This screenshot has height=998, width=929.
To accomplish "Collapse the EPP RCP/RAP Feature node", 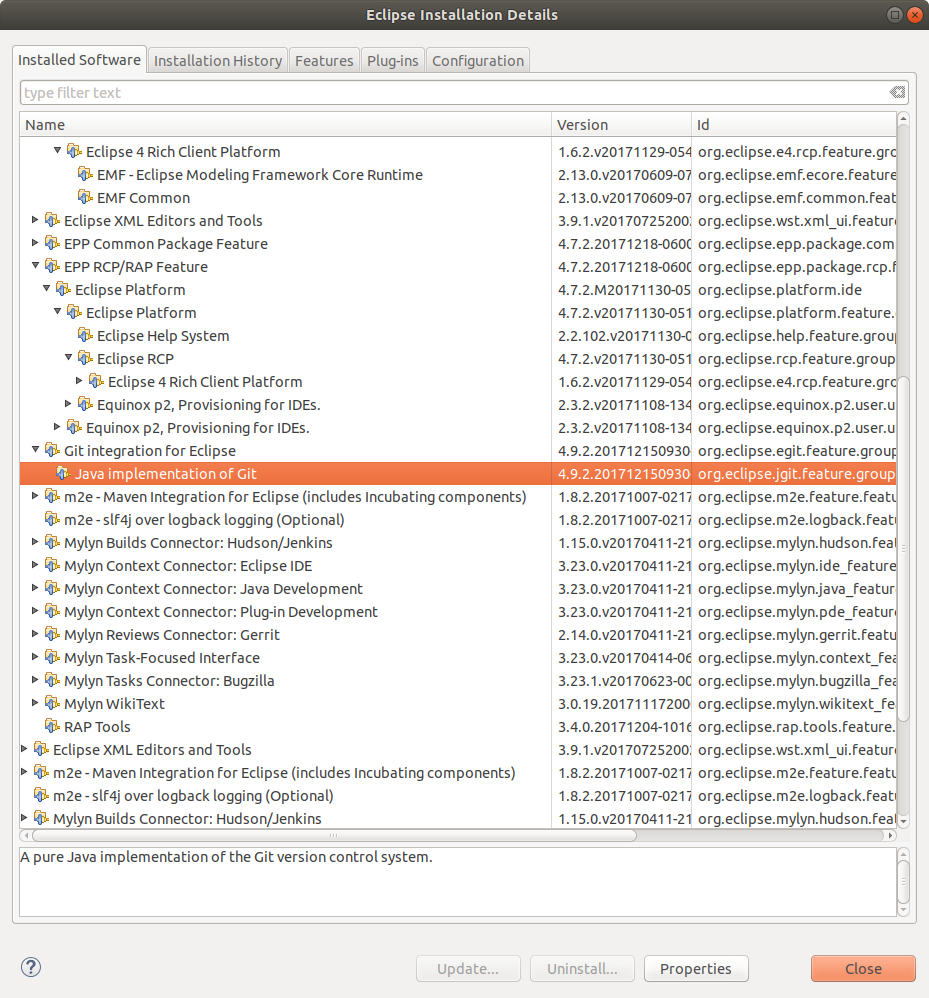I will pyautogui.click(x=36, y=265).
